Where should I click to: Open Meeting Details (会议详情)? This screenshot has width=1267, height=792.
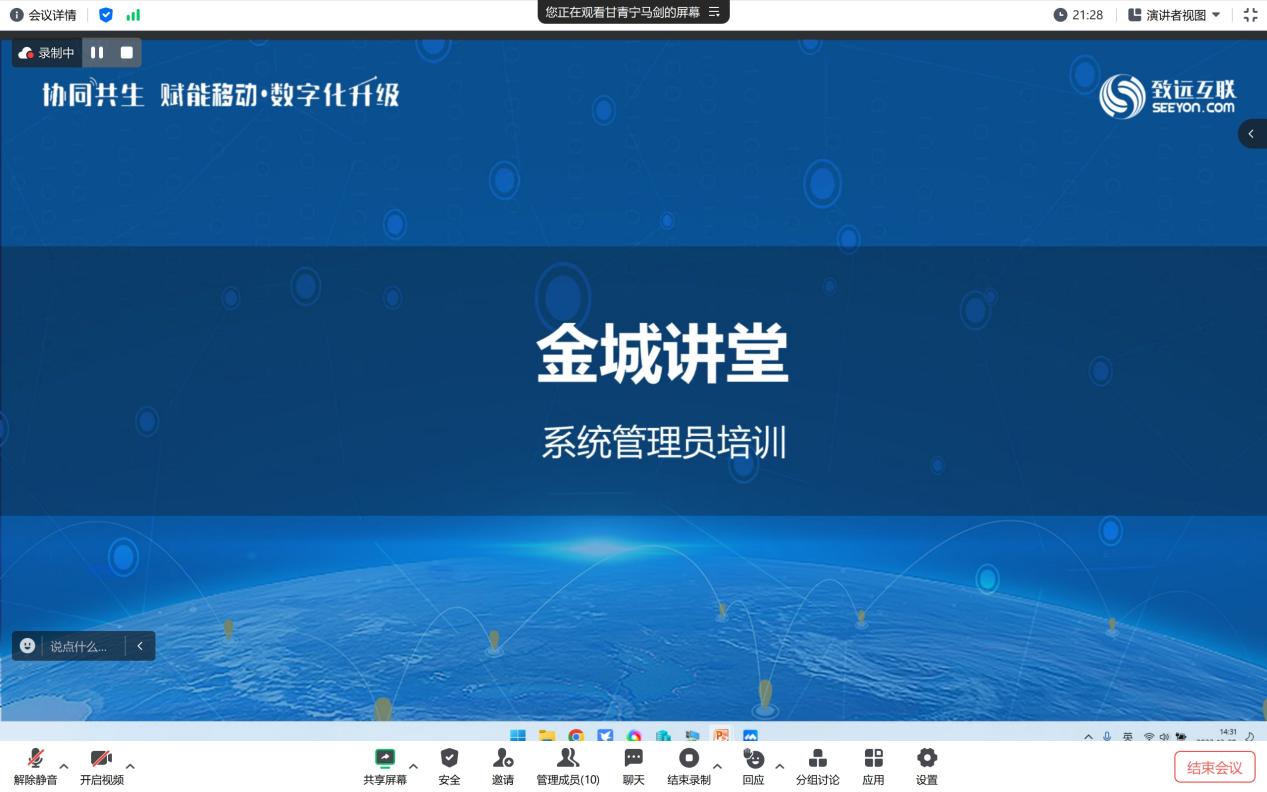coord(43,15)
